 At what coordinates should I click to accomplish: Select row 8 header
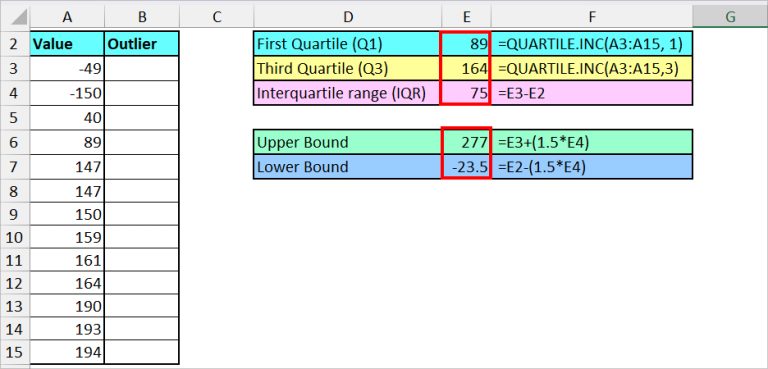(x=15, y=191)
